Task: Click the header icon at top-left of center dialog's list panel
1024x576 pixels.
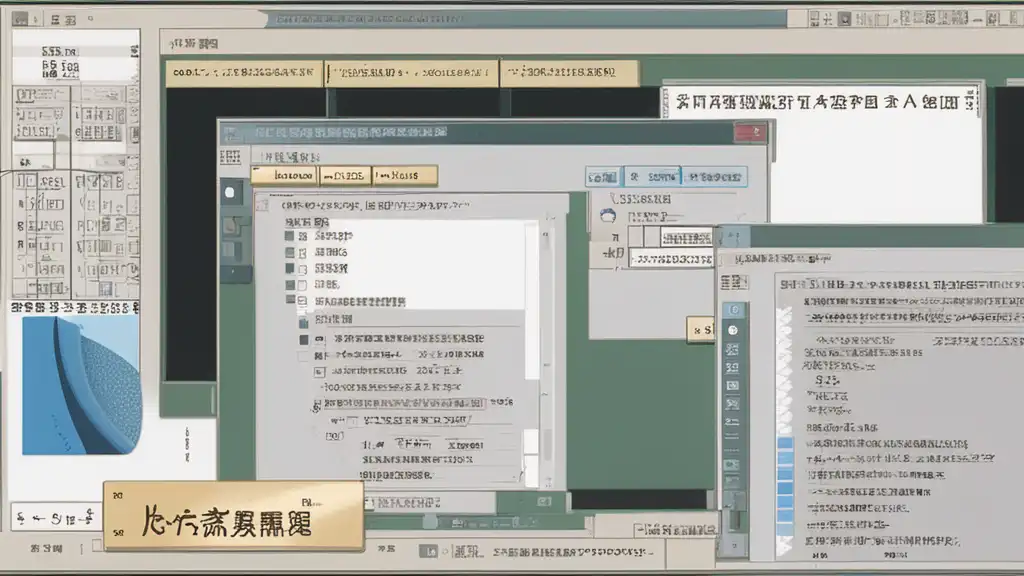Action: point(263,205)
